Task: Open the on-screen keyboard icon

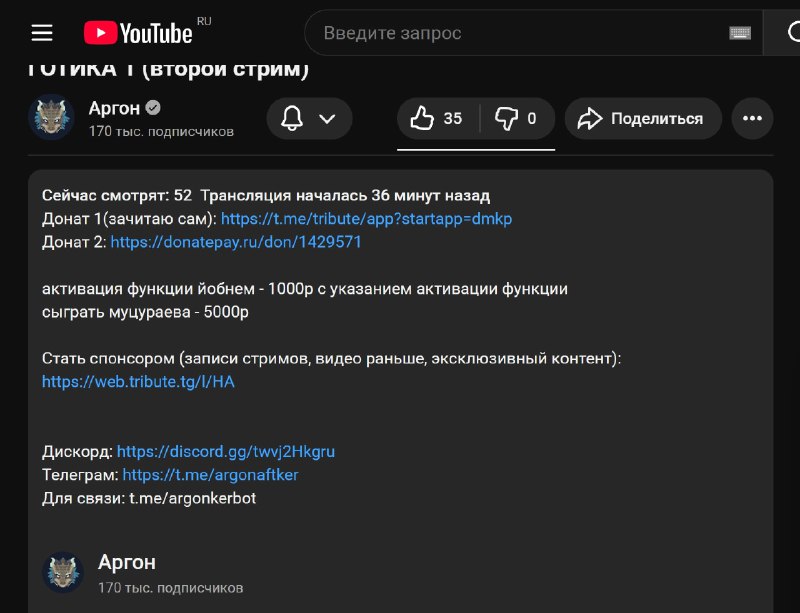Action: [740, 33]
